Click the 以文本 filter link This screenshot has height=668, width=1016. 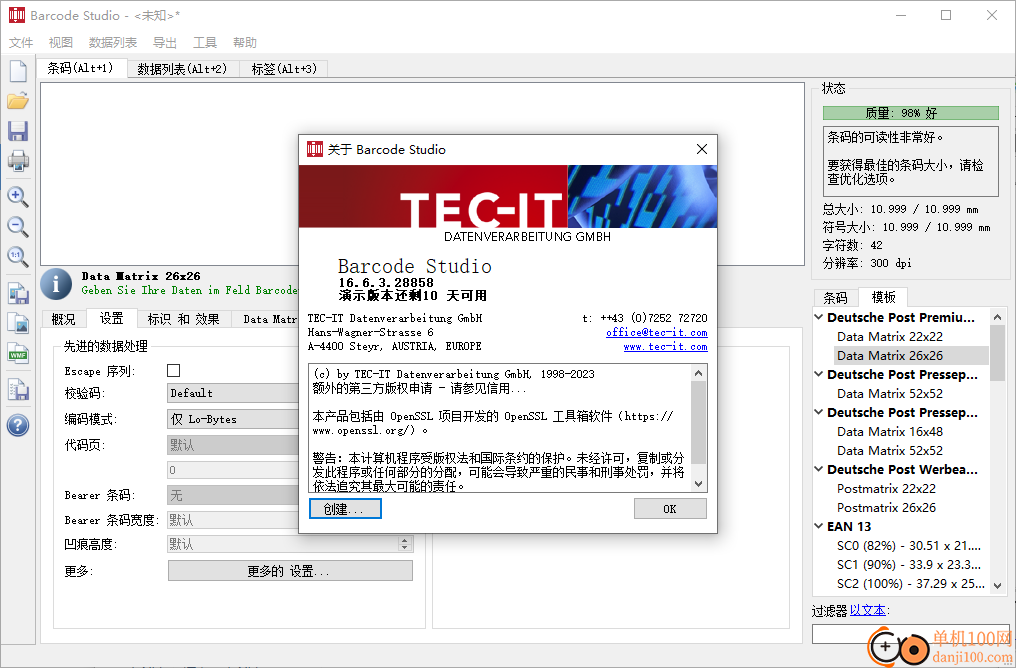click(x=868, y=610)
